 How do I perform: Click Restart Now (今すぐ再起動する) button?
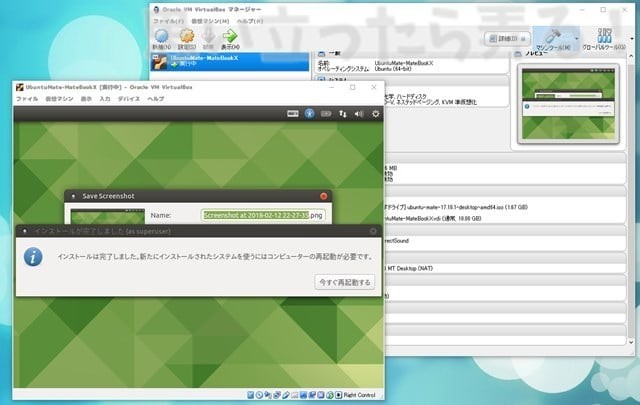pyautogui.click(x=344, y=282)
